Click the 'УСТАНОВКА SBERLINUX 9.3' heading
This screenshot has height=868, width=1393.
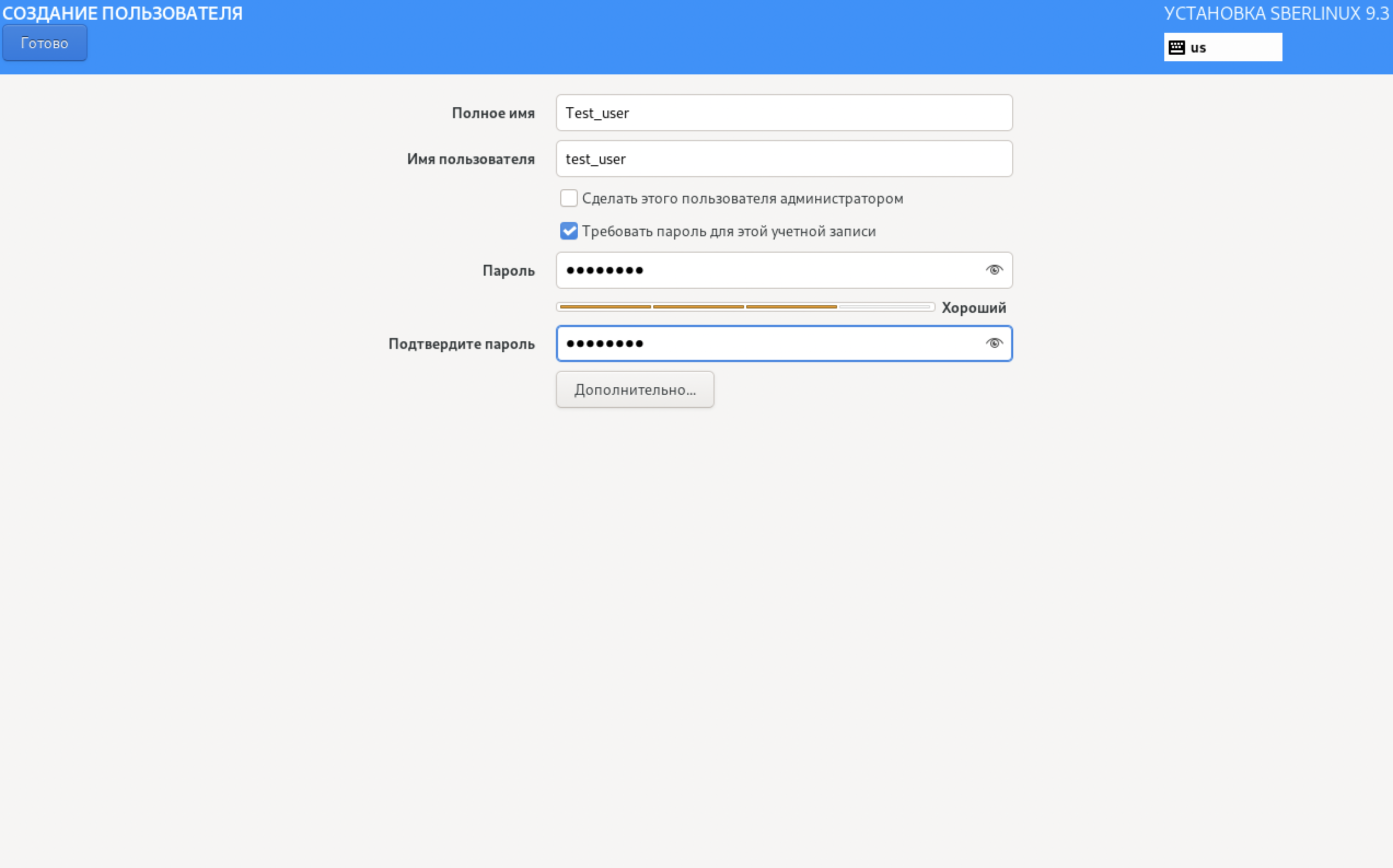pyautogui.click(x=1276, y=13)
